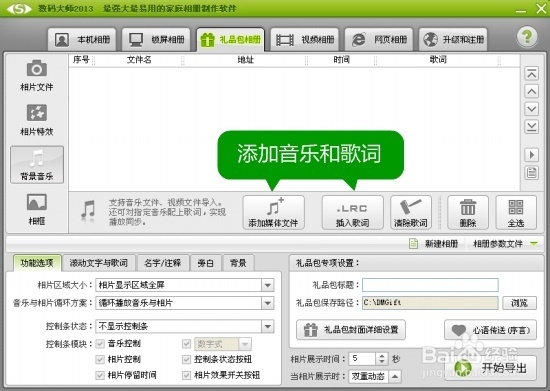Toggle the 相片效果开关按钮 checkbox
The image size is (550, 391).
(186, 375)
